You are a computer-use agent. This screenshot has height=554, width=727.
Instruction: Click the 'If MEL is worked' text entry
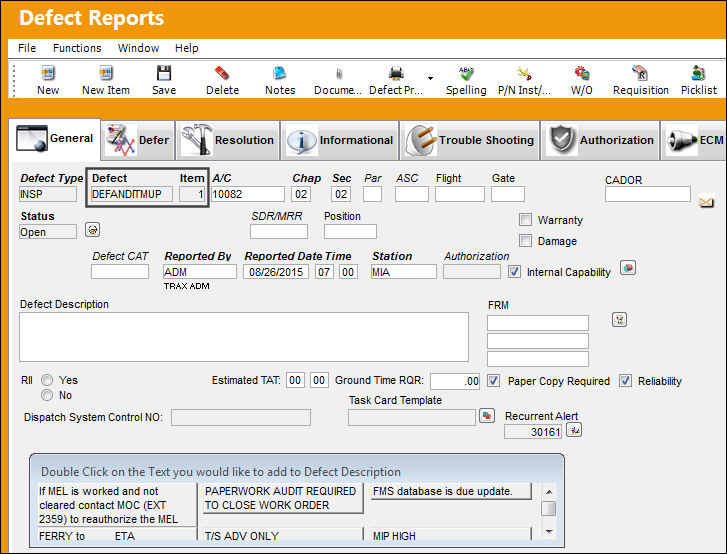(x=117, y=504)
